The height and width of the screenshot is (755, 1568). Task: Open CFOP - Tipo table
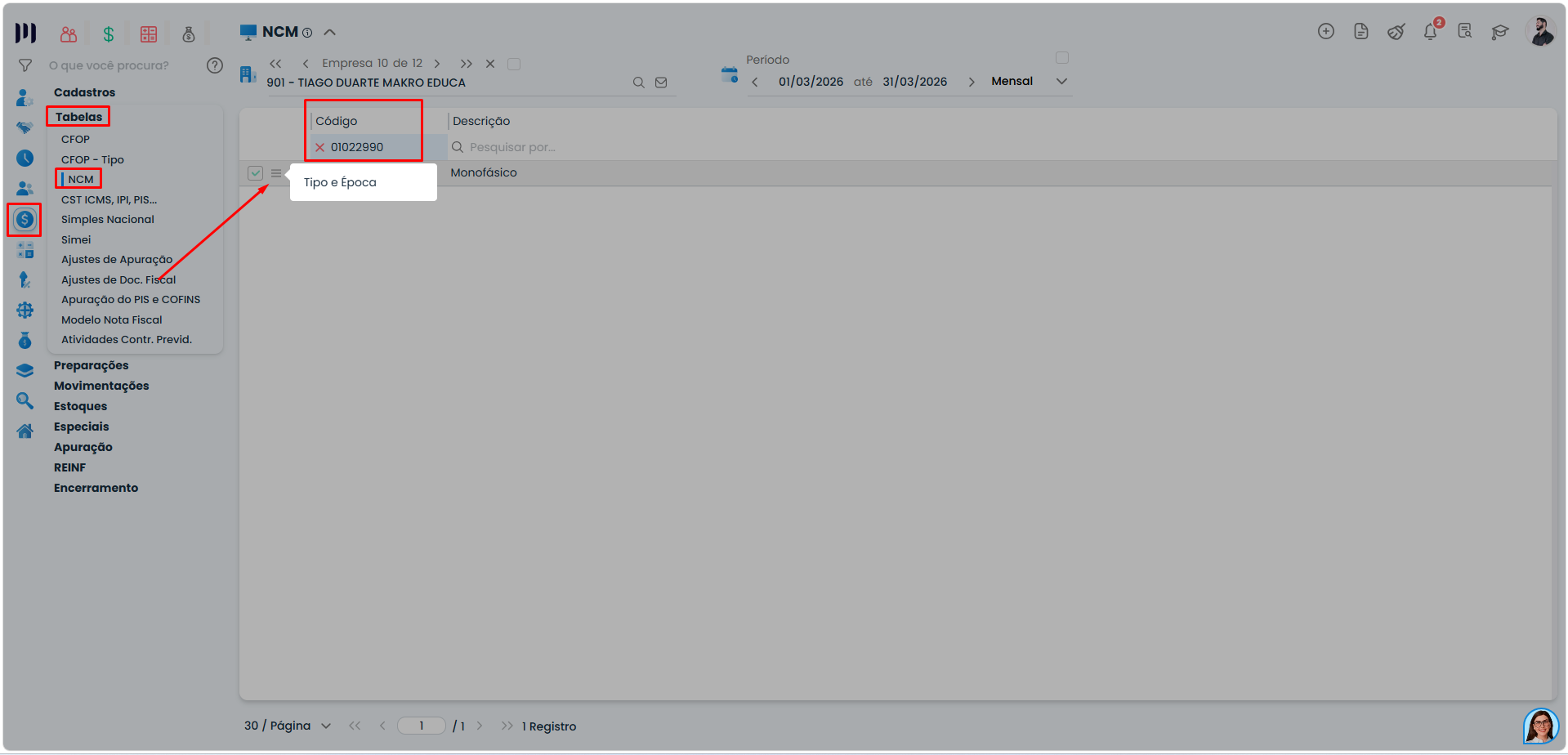[x=92, y=160]
